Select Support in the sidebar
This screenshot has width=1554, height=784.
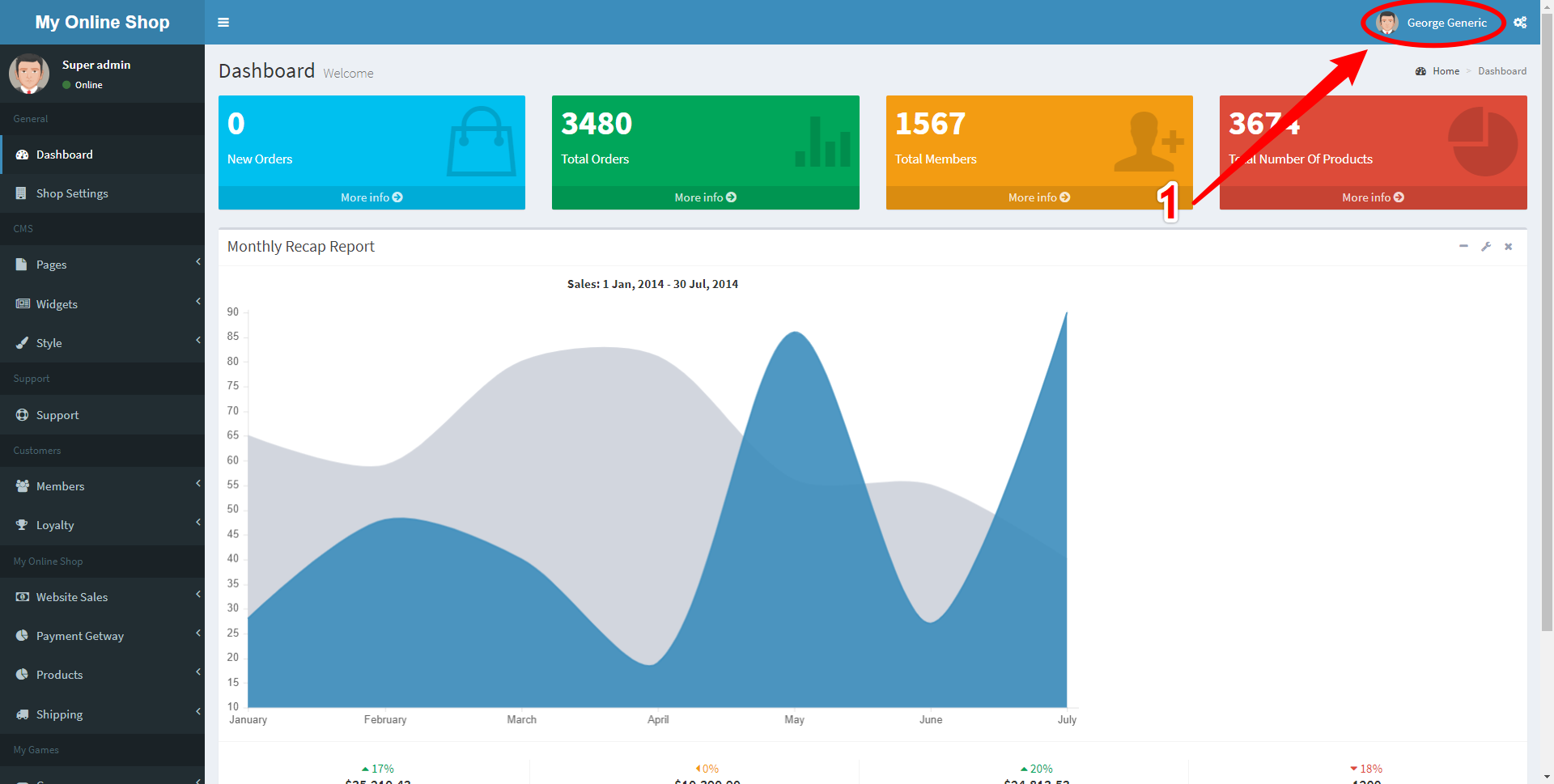click(x=57, y=415)
